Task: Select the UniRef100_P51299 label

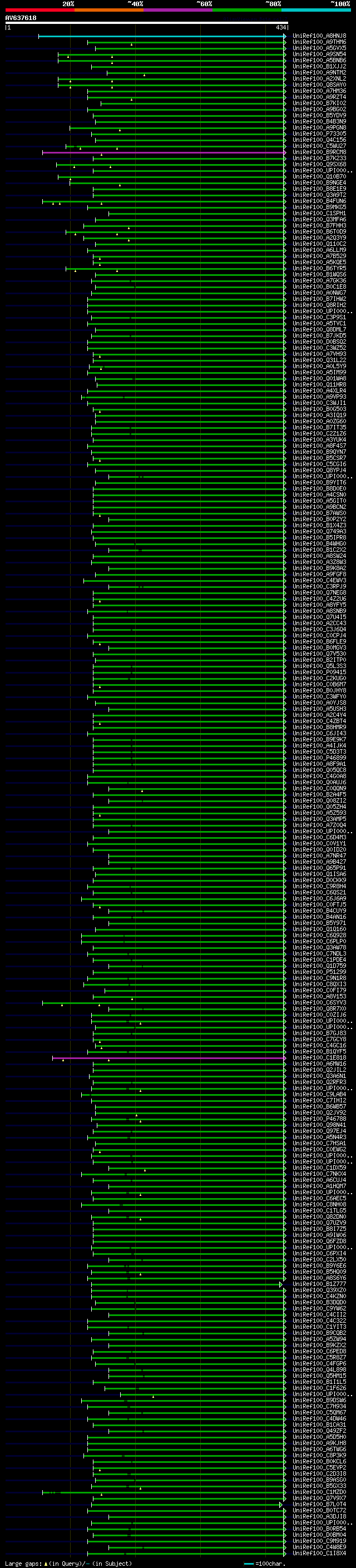Action: [x=319, y=973]
